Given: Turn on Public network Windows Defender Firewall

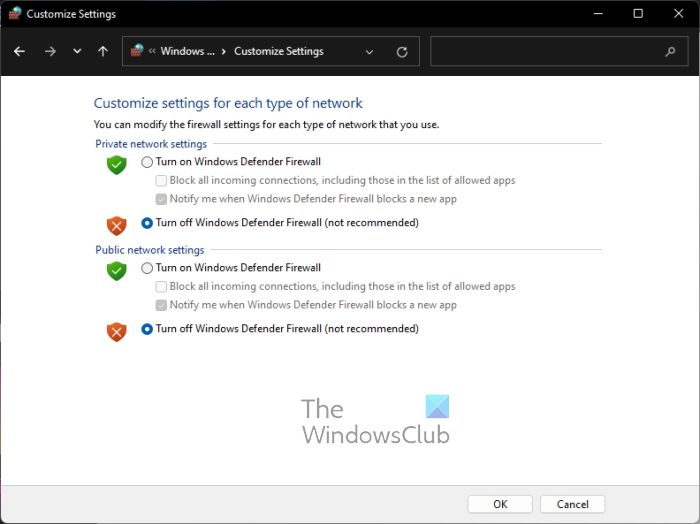Looking at the screenshot, I should click(x=148, y=268).
